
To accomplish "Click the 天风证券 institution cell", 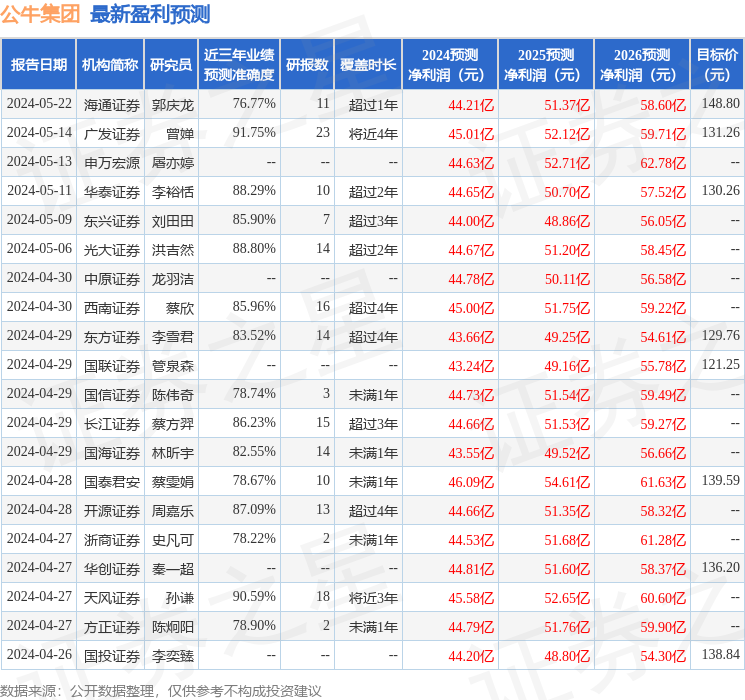I will click(112, 598).
